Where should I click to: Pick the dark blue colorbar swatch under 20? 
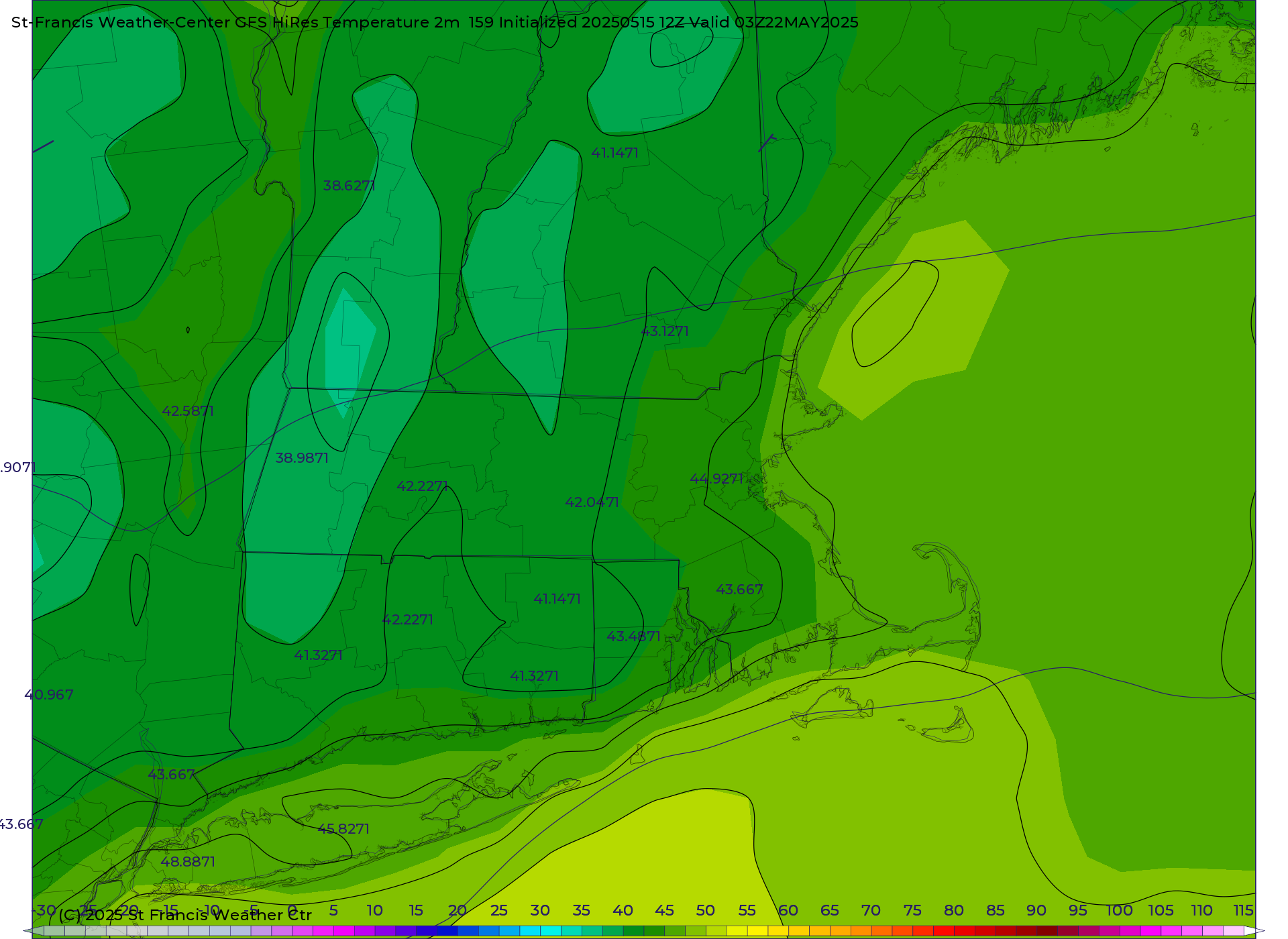(447, 931)
